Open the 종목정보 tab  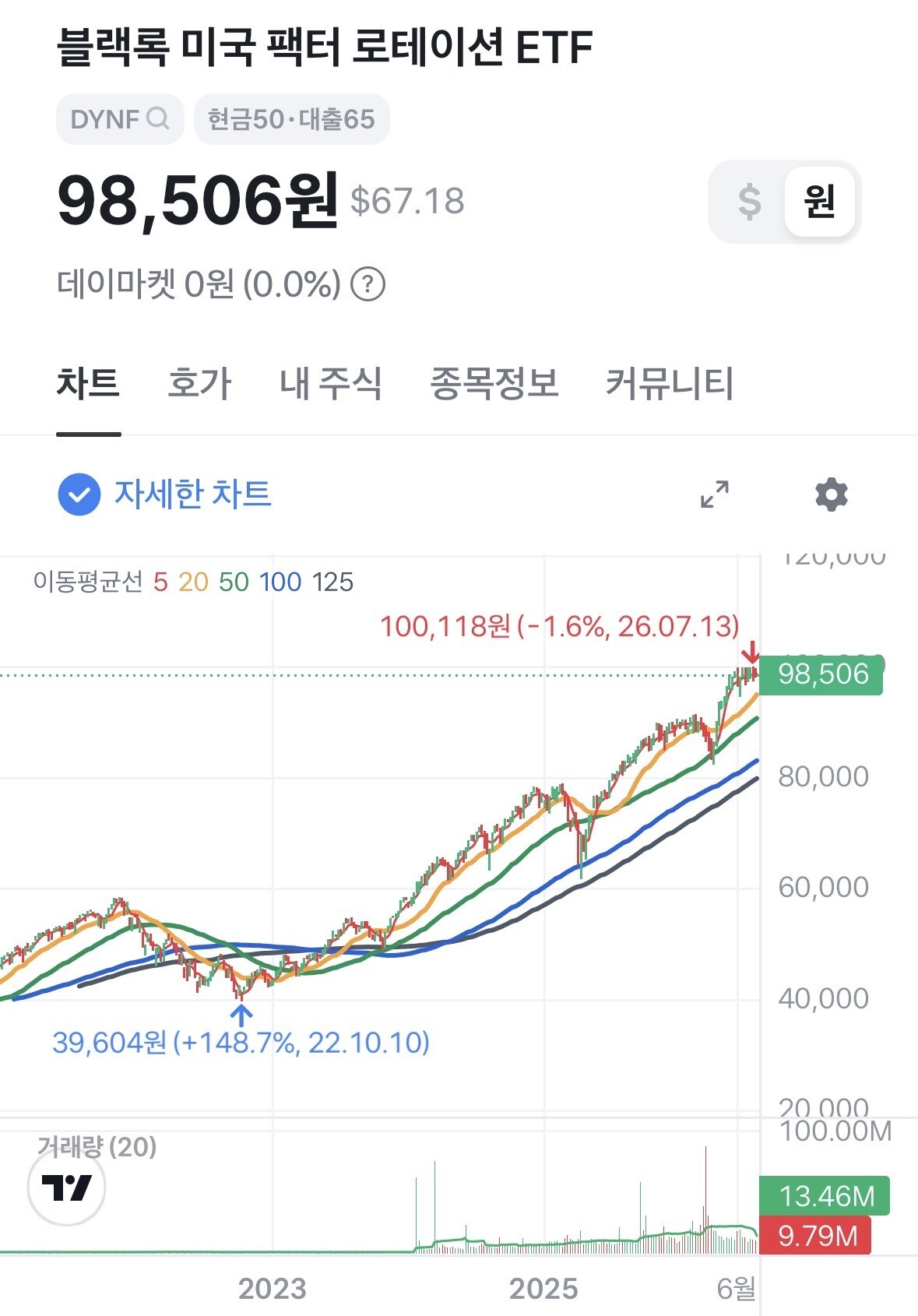click(494, 383)
